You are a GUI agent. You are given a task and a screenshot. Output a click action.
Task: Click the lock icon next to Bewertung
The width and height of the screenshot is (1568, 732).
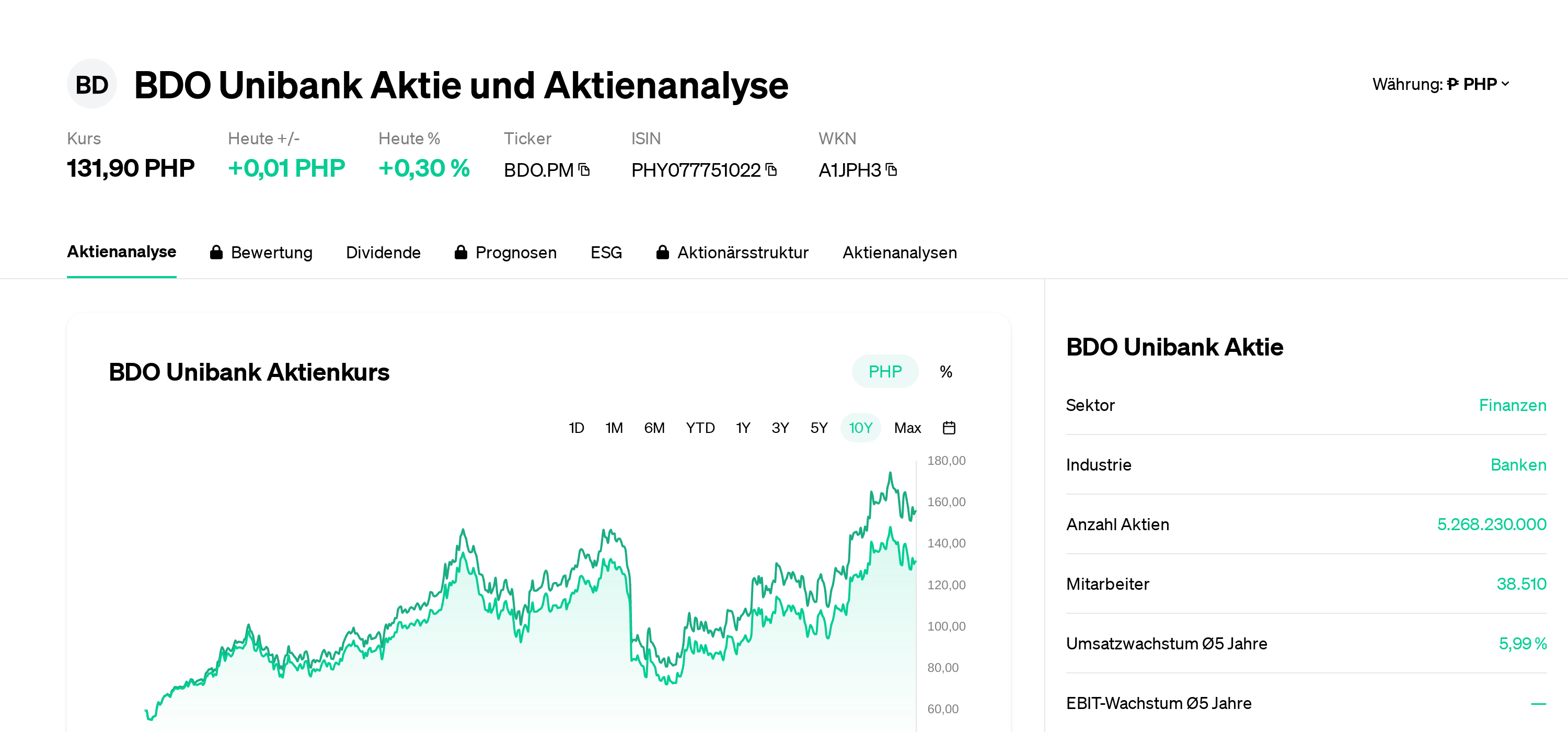tap(216, 252)
